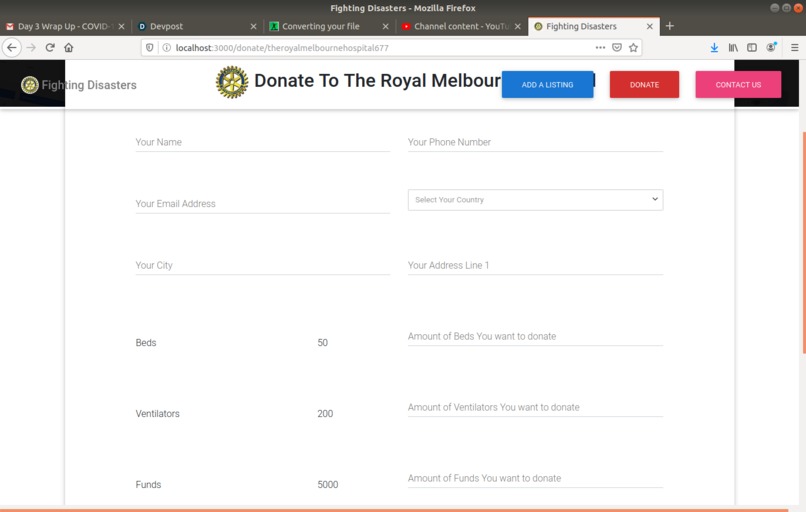Open Firefox hamburger menu
806x512 pixels.
[795, 47]
